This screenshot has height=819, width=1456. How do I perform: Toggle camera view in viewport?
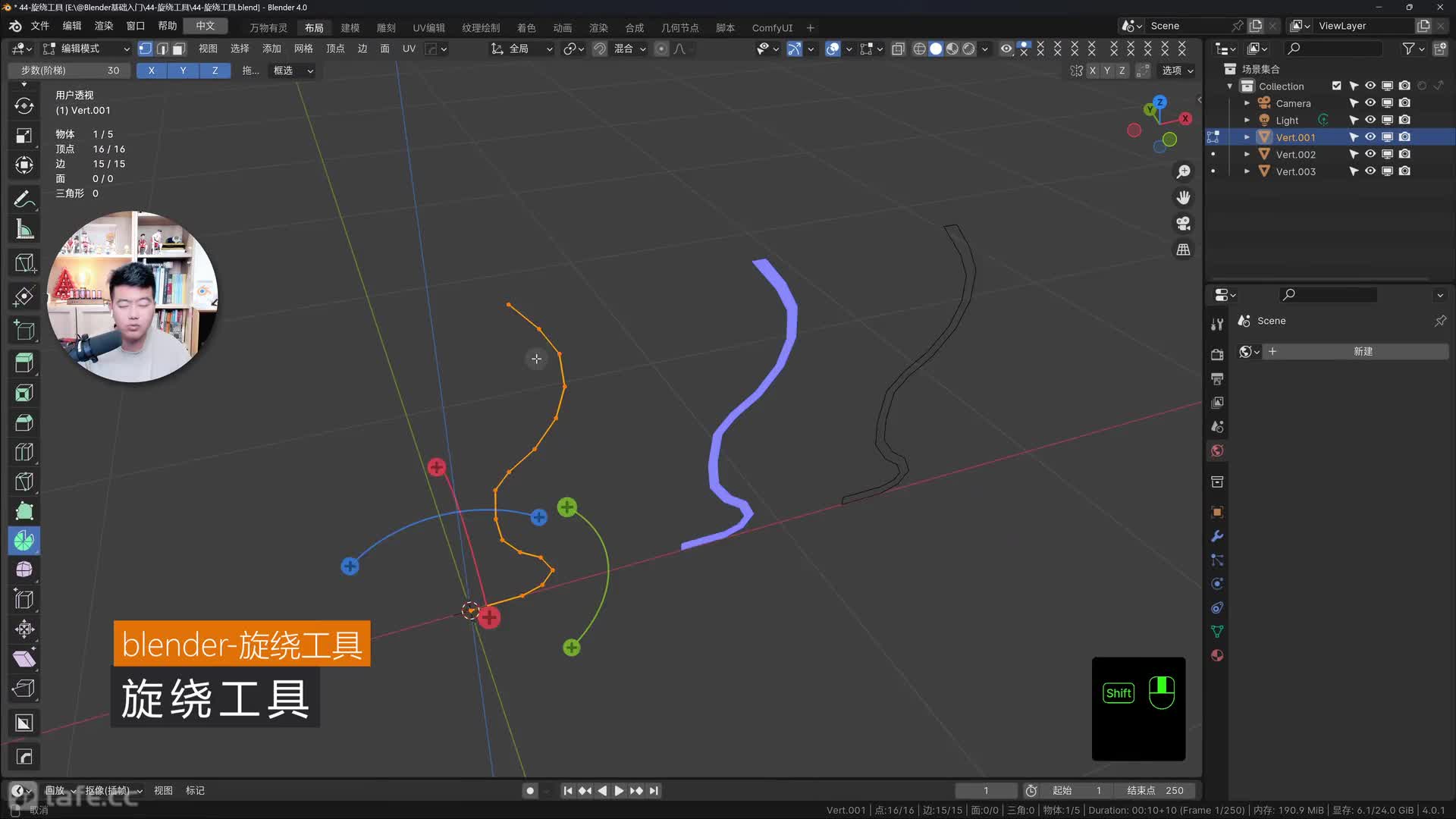(1183, 224)
